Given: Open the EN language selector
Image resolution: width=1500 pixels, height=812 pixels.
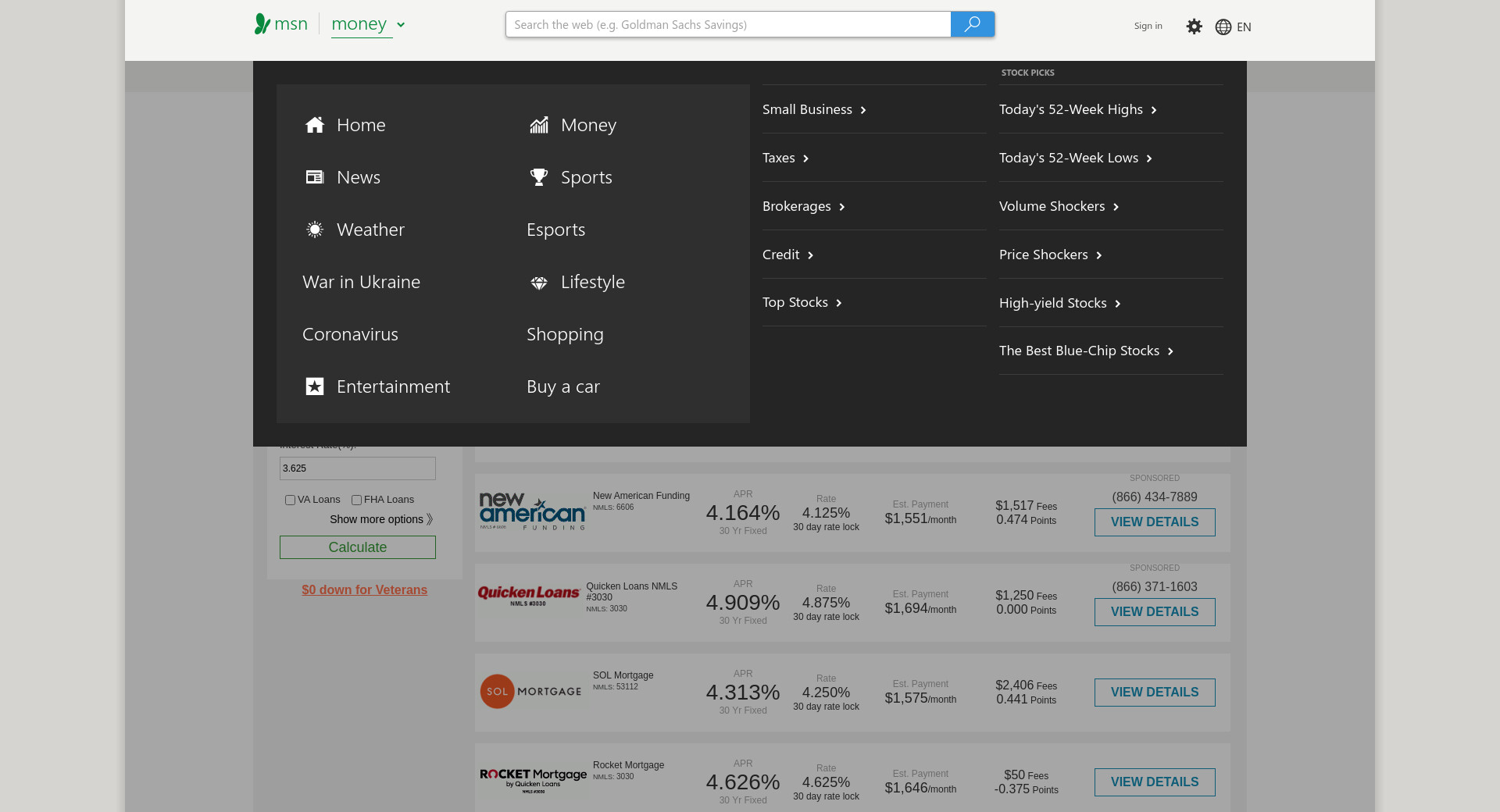Looking at the screenshot, I should (x=1233, y=27).
